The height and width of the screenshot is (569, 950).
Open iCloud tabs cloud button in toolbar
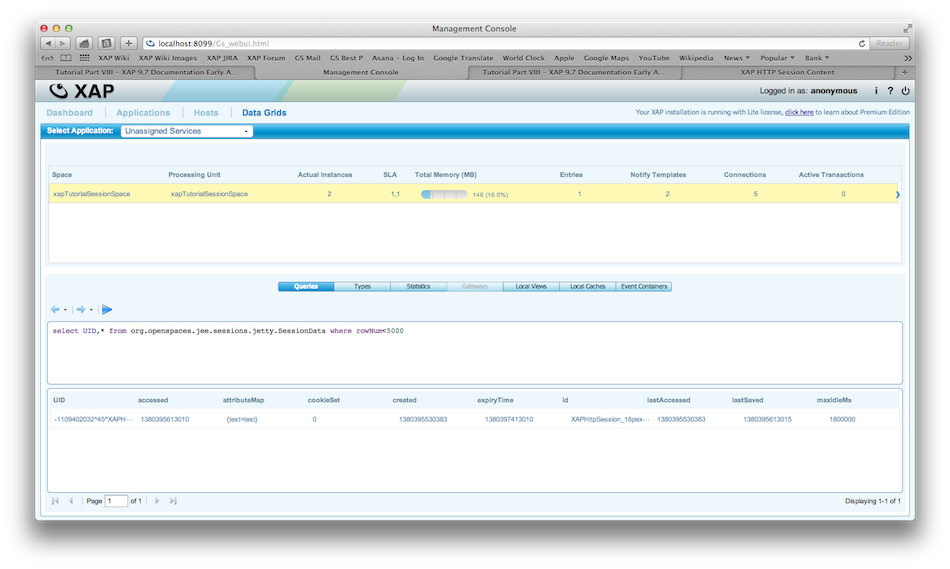click(x=84, y=43)
